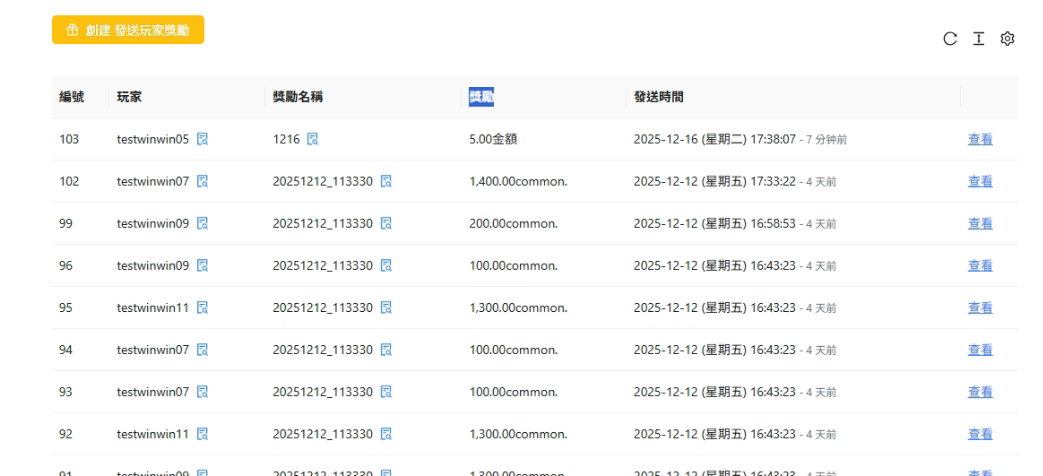
Task: Click the reward name search icon in row 92
Action: point(386,434)
